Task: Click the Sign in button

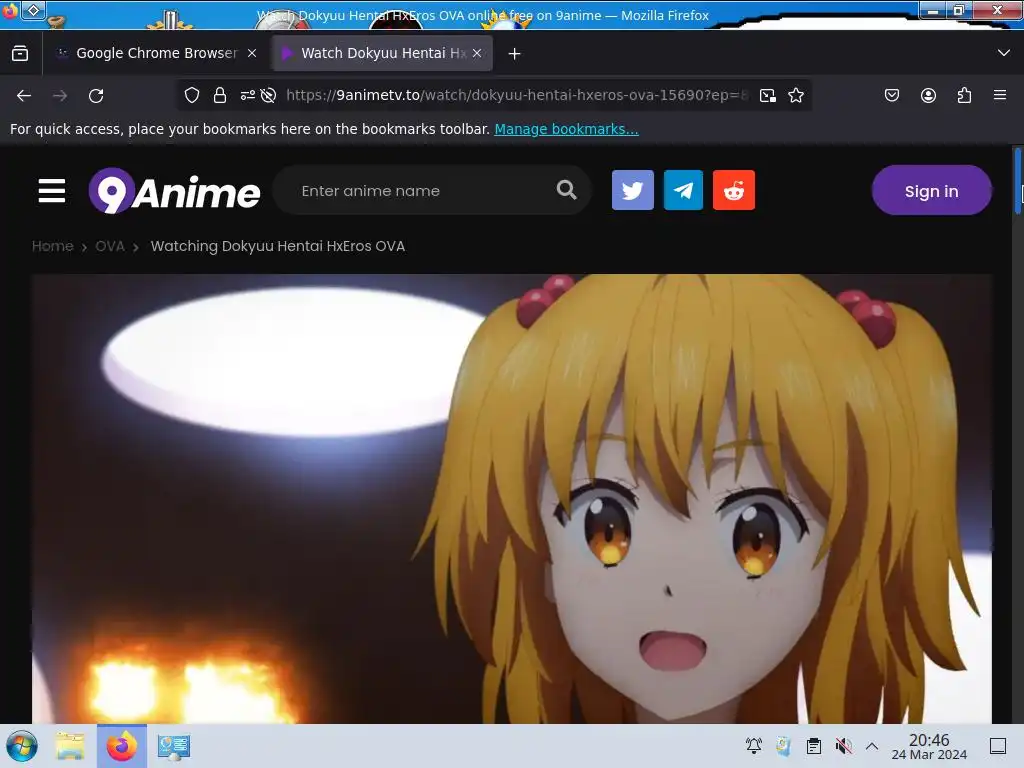Action: 931,191
